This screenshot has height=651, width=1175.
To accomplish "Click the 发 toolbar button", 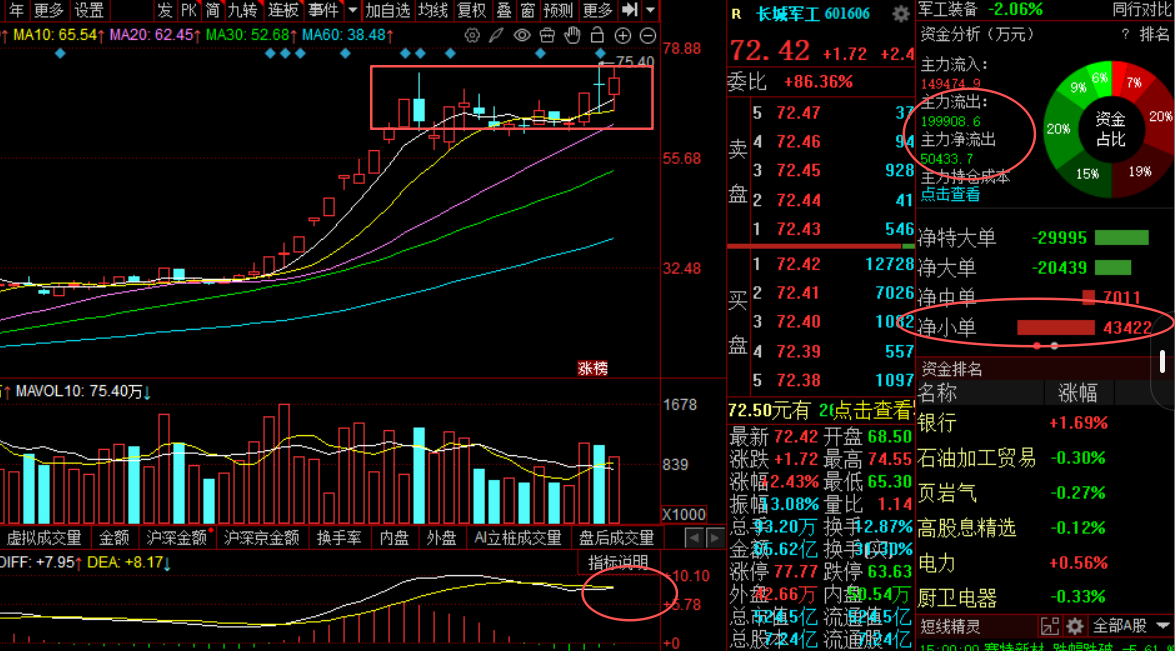I will coord(165,10).
